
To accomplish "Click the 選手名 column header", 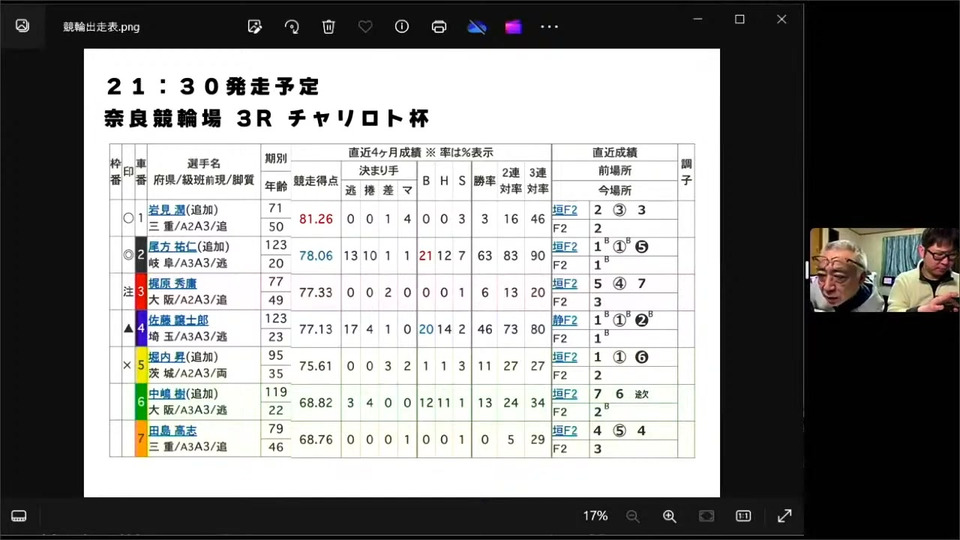I will [203, 163].
